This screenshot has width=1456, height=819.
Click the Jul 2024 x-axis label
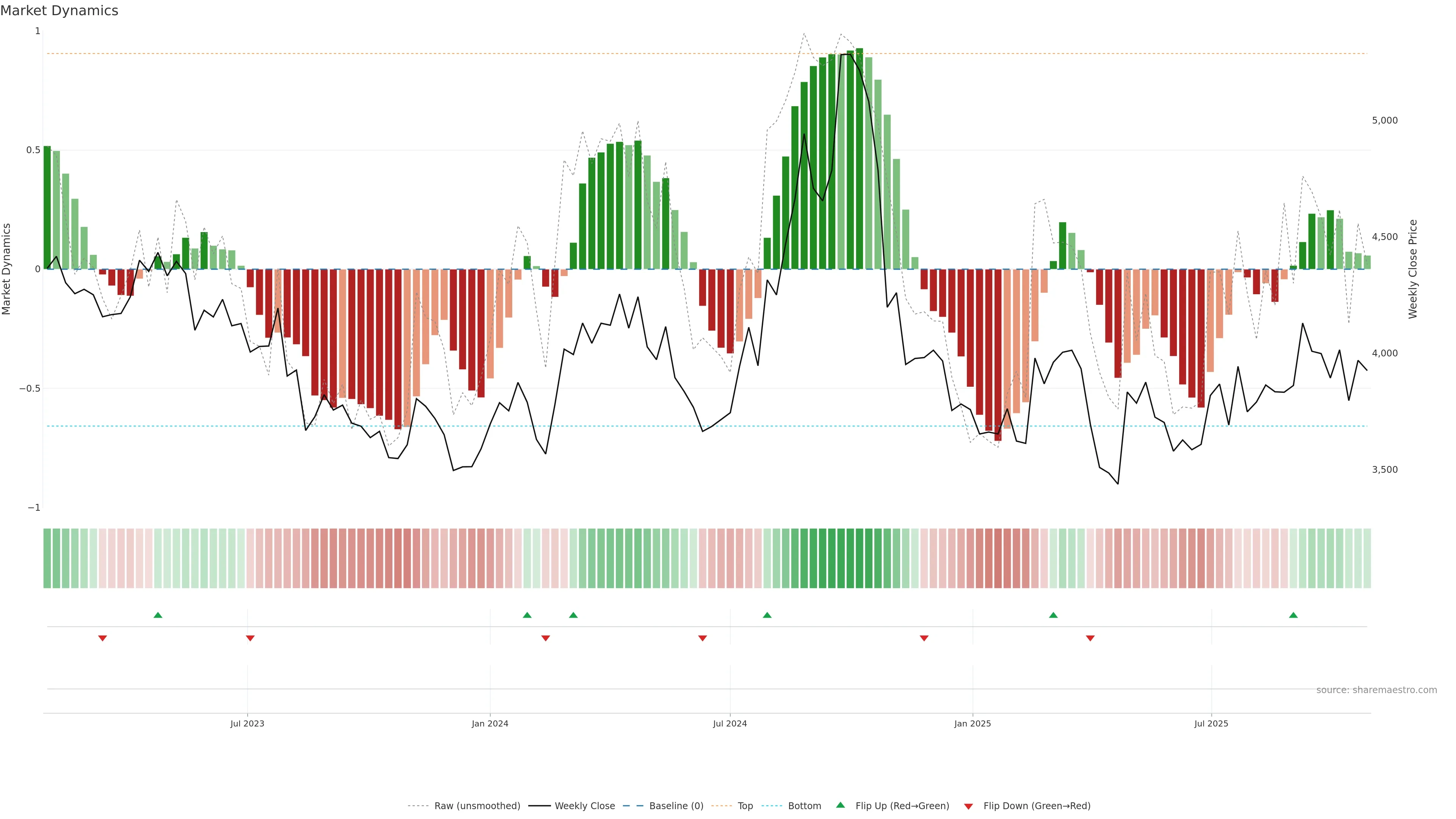[x=730, y=723]
